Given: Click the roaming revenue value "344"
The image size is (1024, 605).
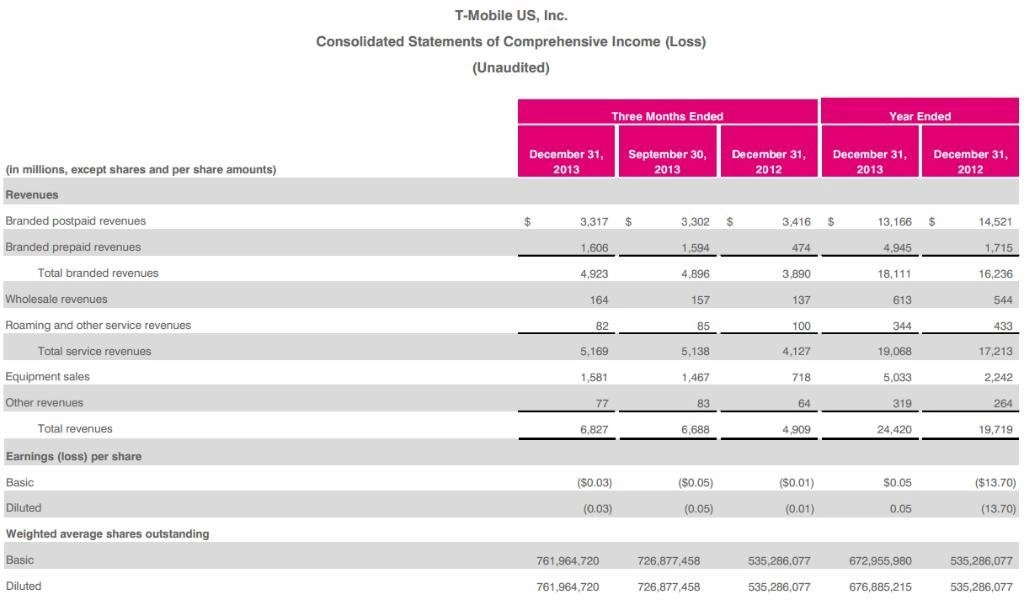Looking at the screenshot, I should [902, 325].
